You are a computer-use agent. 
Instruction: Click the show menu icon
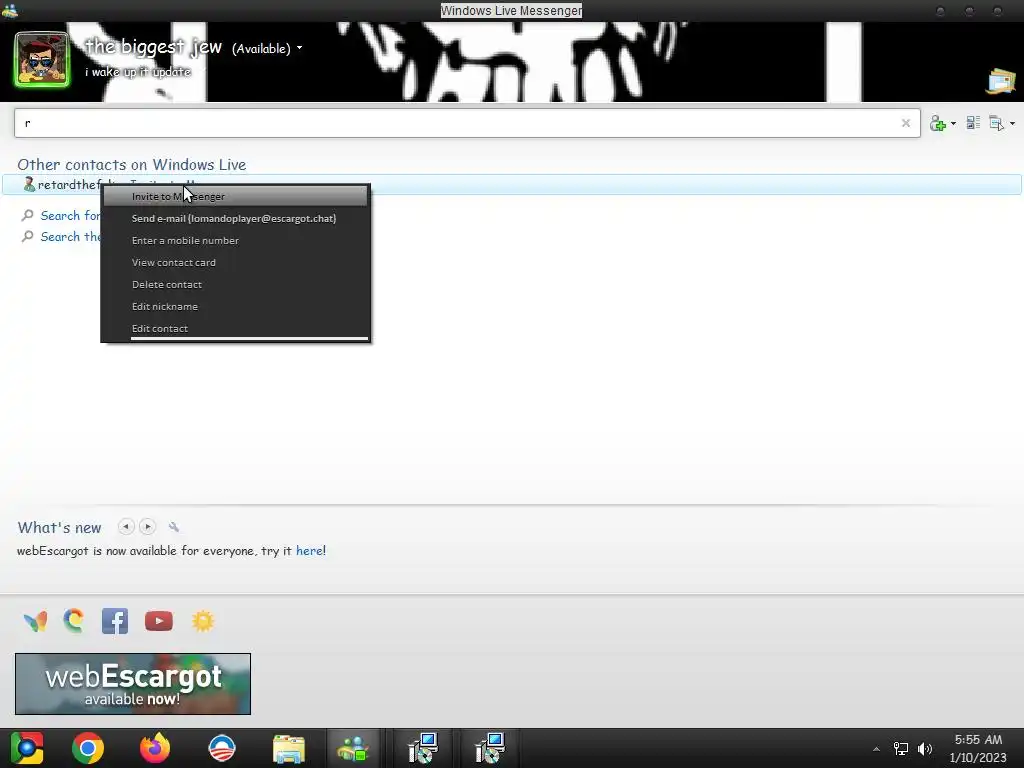pos(997,123)
